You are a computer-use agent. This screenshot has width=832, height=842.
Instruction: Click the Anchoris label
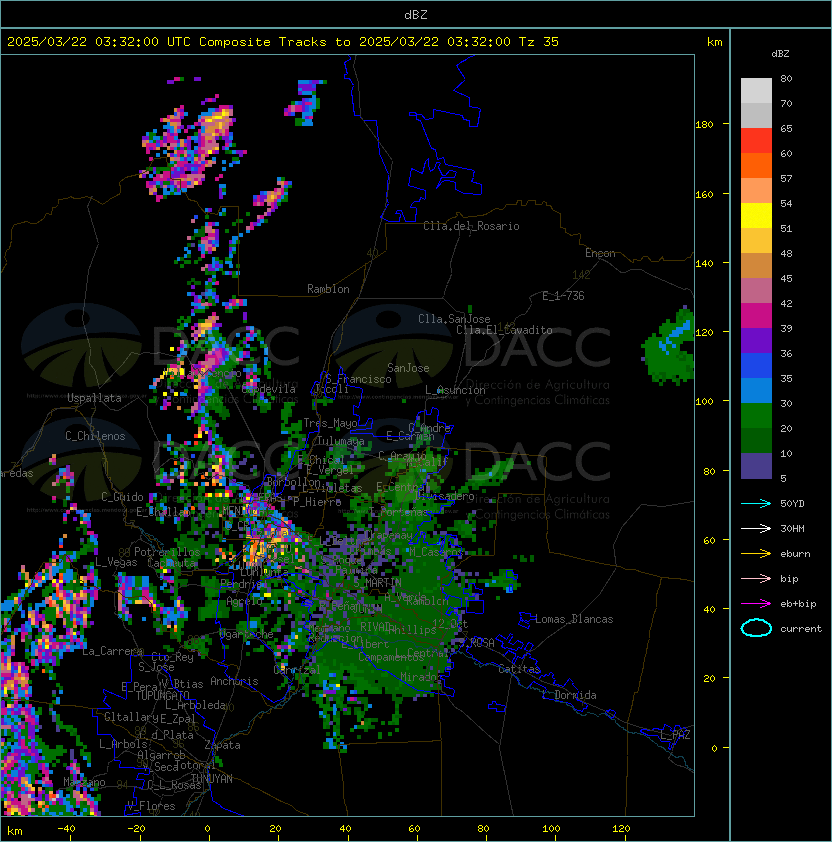[234, 681]
